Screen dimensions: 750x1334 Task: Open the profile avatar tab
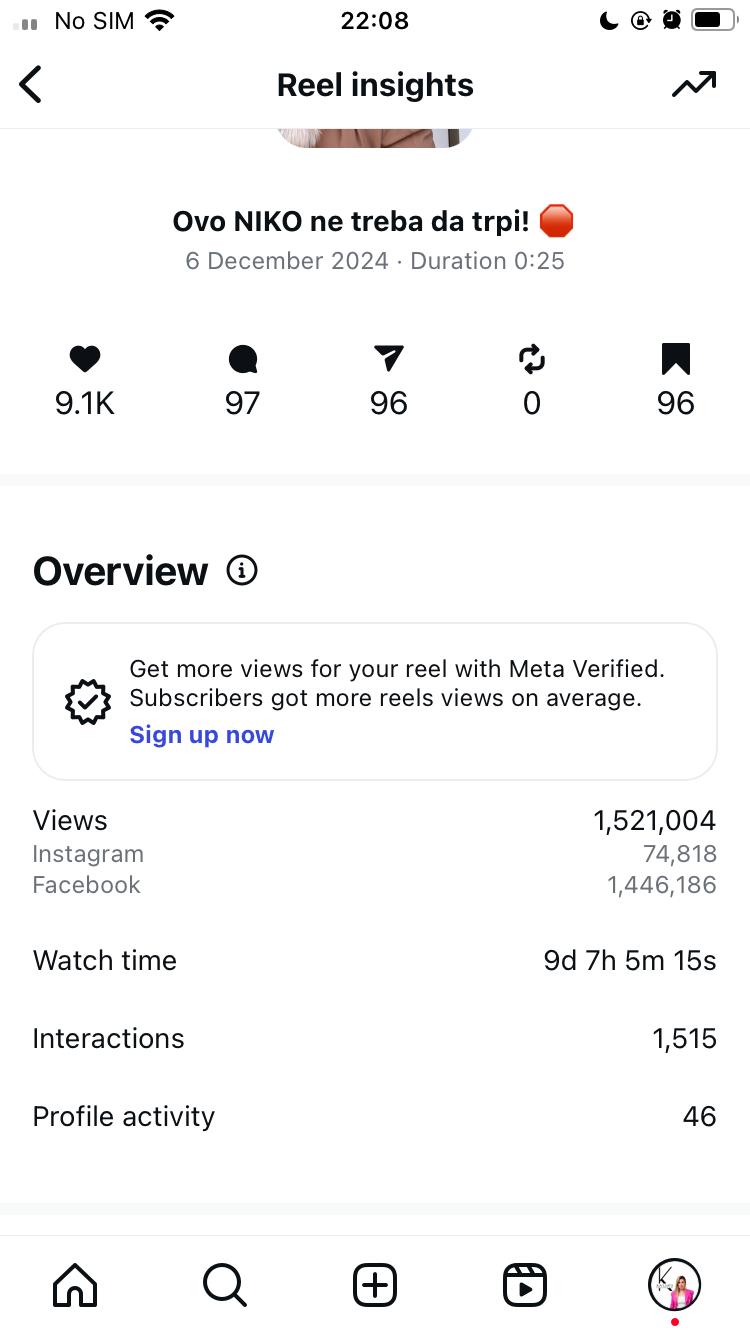pos(675,1284)
